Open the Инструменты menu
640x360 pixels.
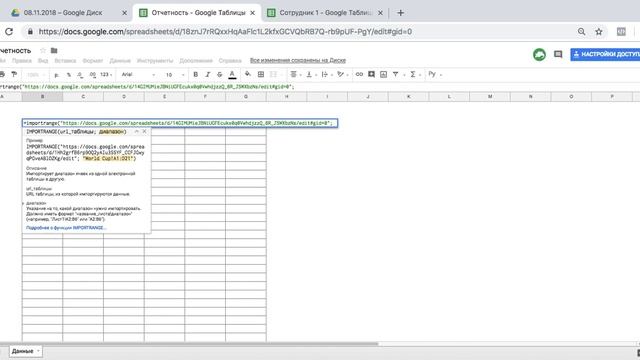coord(155,60)
